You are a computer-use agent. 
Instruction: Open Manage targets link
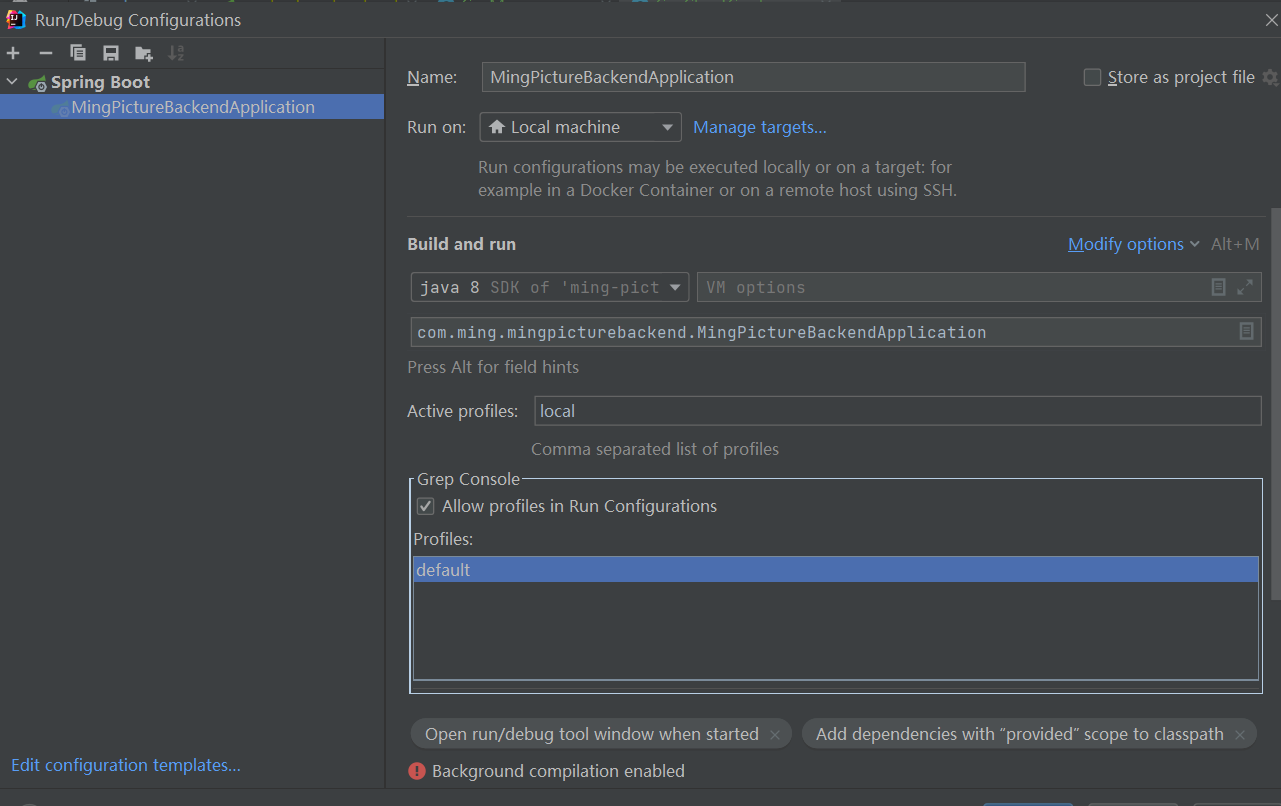point(760,127)
